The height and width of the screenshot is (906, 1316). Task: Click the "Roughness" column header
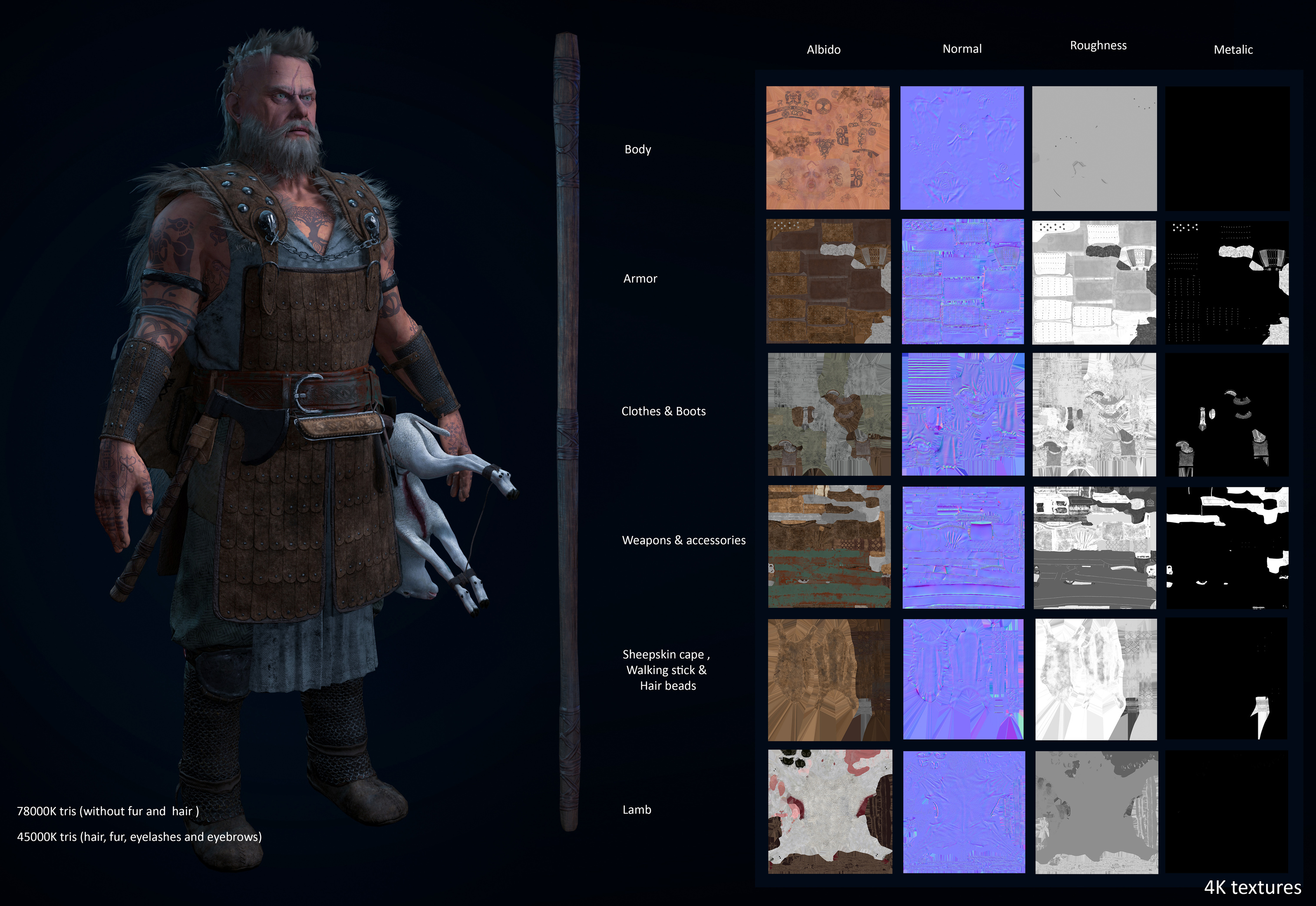pos(1098,46)
